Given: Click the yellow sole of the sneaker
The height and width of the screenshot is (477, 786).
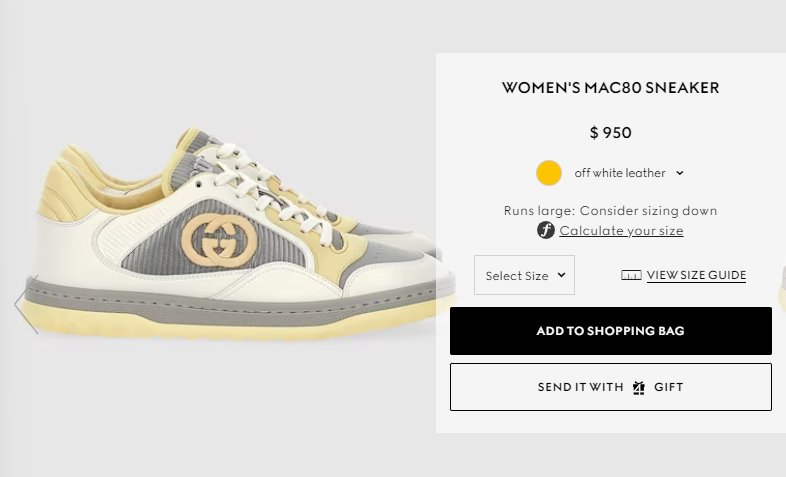Looking at the screenshot, I should [236, 325].
